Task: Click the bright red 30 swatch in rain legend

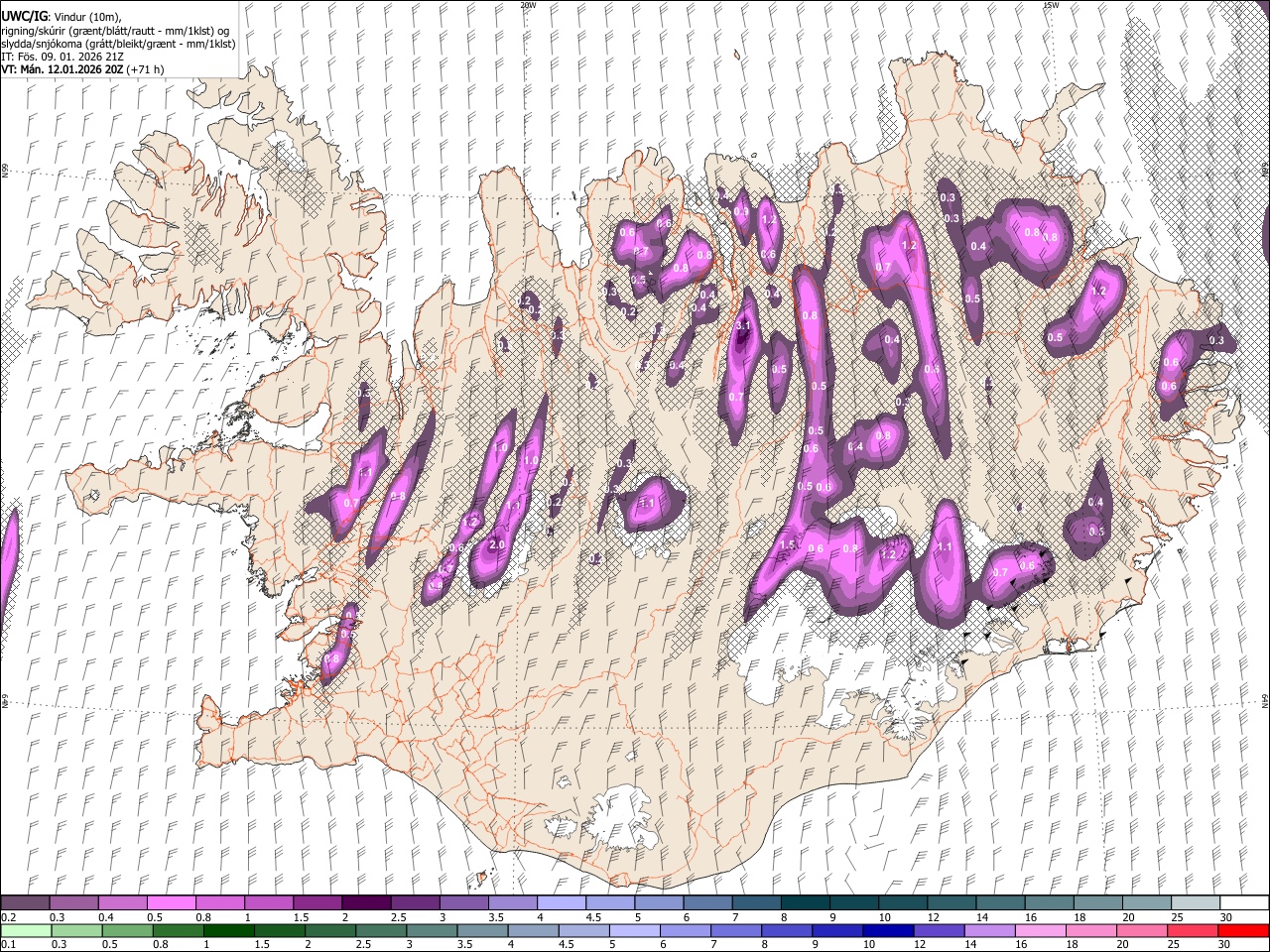Action: (1243, 931)
